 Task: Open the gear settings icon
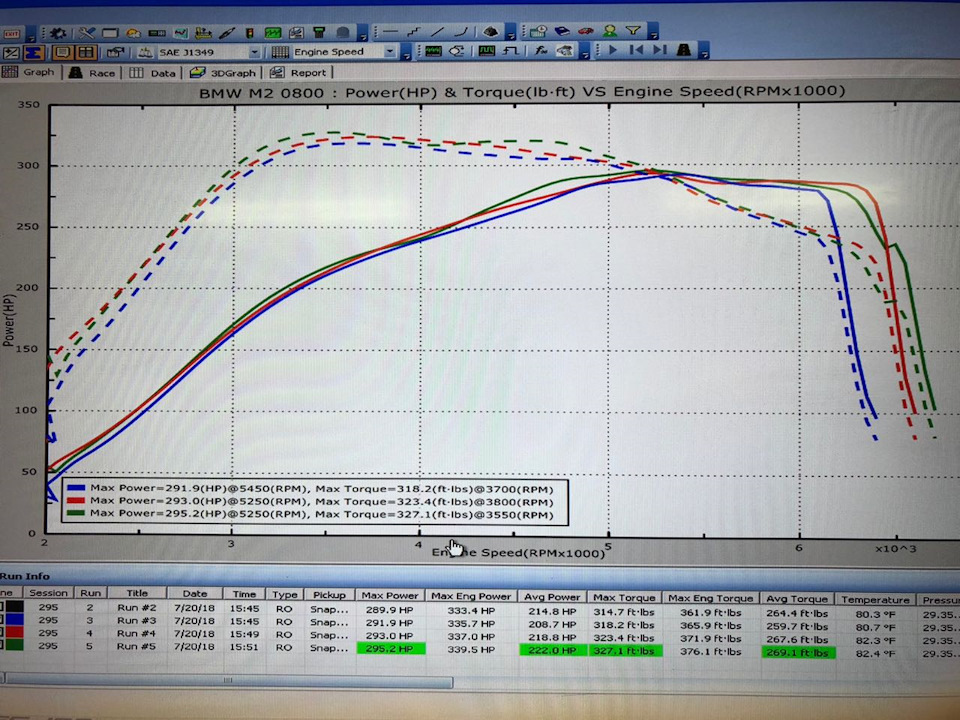click(58, 33)
